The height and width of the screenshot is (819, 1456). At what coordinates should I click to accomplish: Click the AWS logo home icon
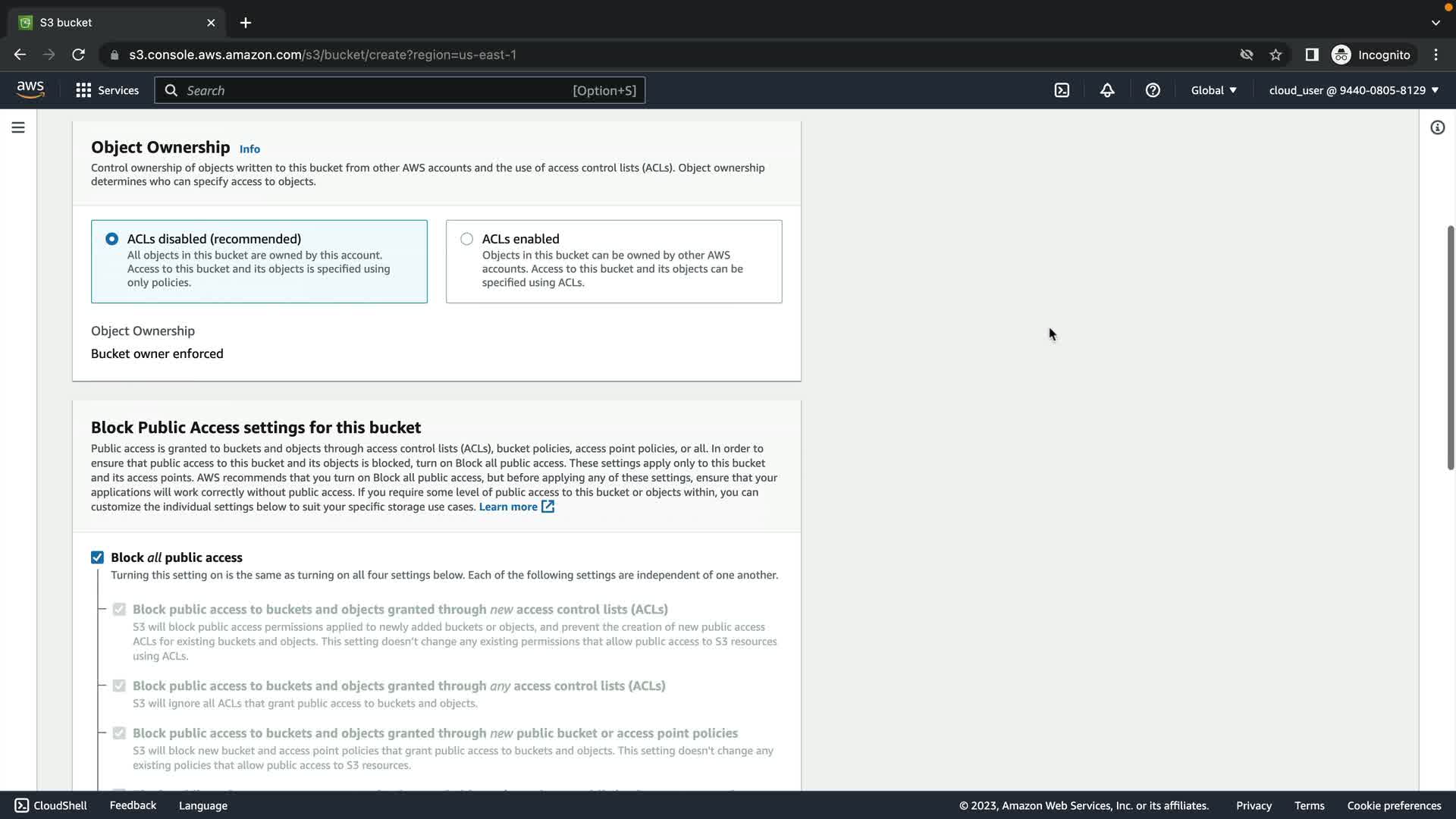tap(30, 89)
